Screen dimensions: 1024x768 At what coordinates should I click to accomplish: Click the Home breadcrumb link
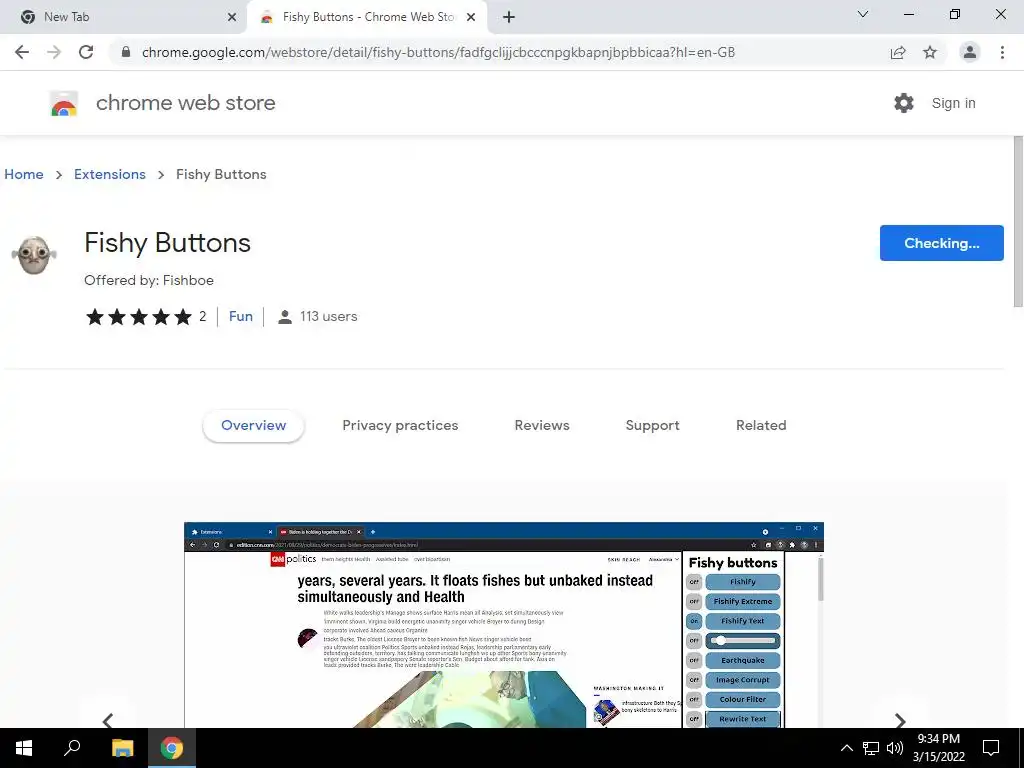point(24,174)
